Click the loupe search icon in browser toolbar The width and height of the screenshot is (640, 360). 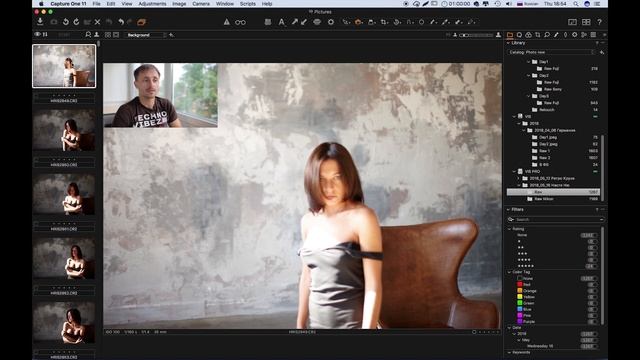(88, 35)
